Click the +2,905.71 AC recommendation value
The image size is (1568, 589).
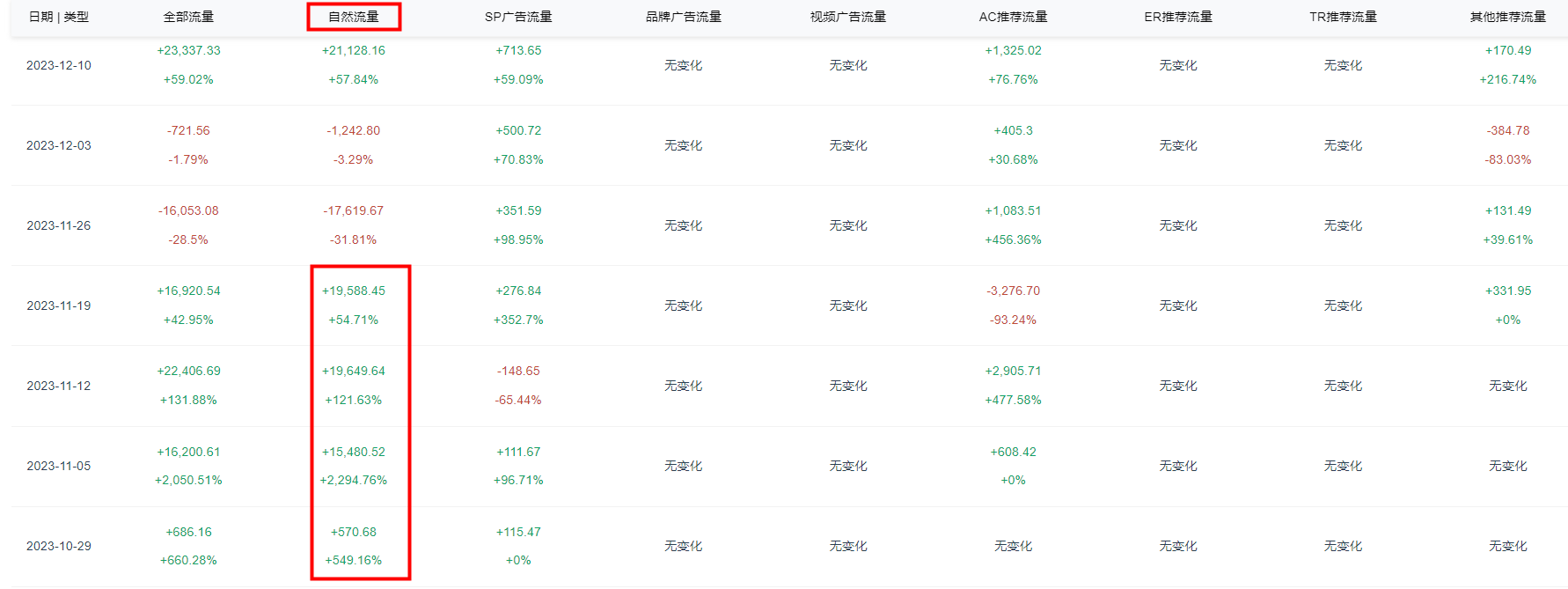pyautogui.click(x=1014, y=371)
